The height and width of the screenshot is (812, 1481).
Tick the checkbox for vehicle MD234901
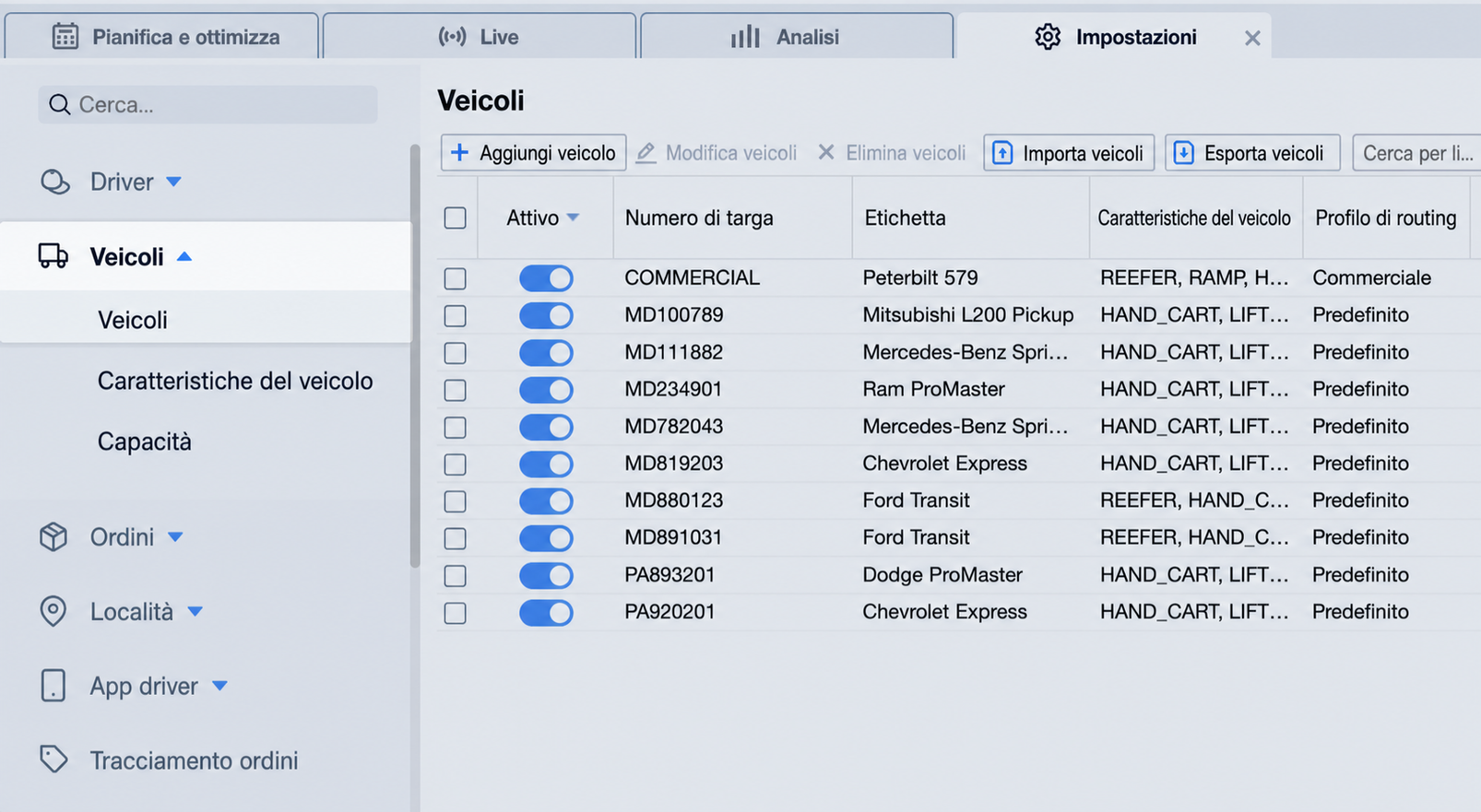[x=456, y=390]
